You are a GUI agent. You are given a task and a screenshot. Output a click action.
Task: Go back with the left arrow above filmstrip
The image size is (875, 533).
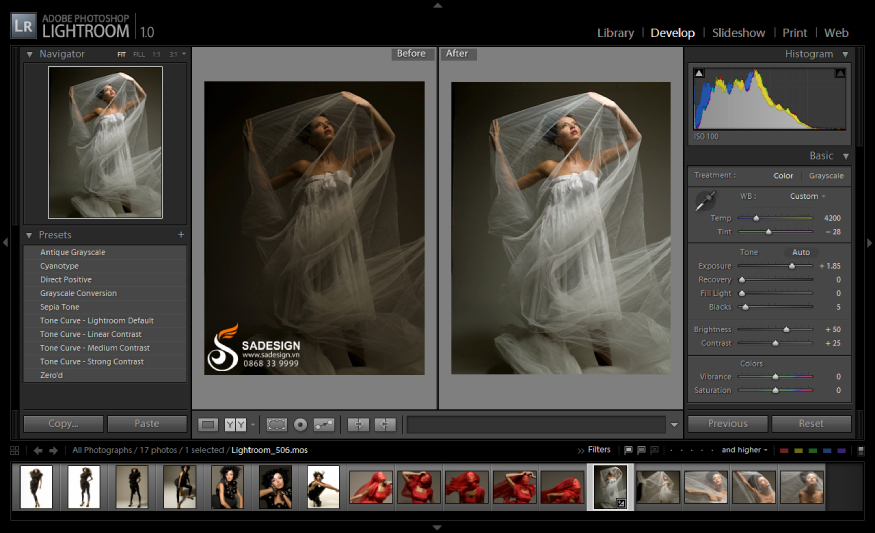tap(37, 450)
